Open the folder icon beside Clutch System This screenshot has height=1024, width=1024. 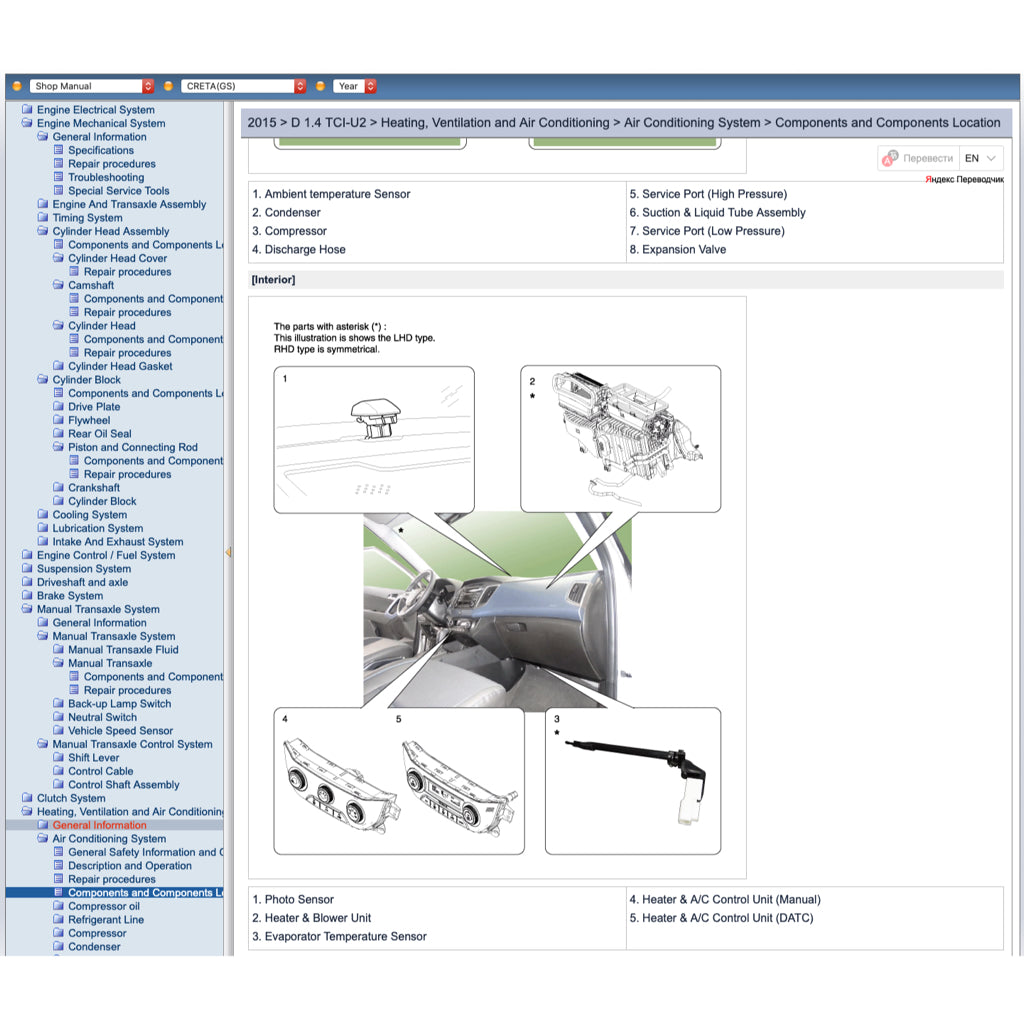pyautogui.click(x=29, y=798)
